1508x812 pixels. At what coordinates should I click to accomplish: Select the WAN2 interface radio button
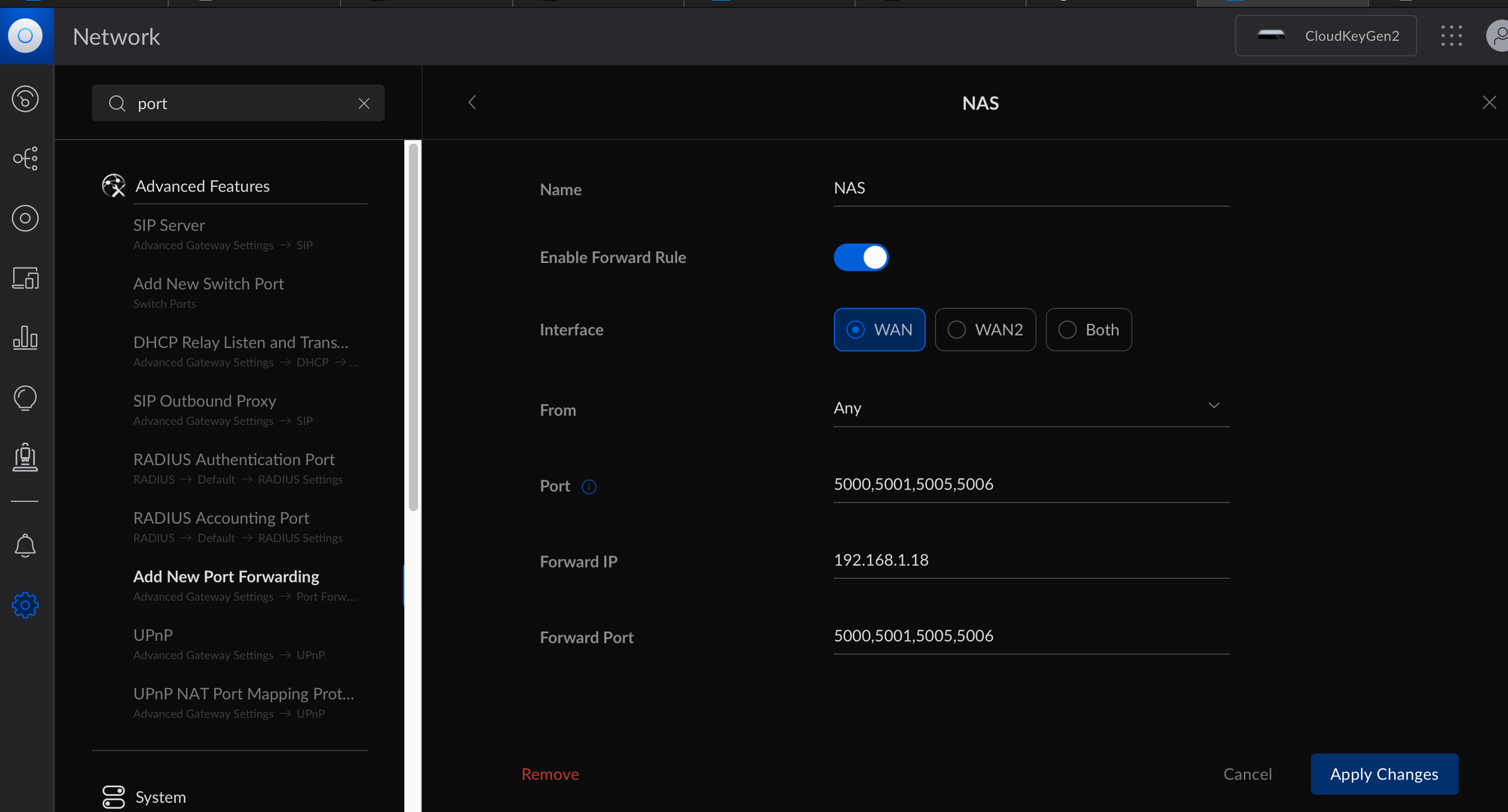pos(985,329)
